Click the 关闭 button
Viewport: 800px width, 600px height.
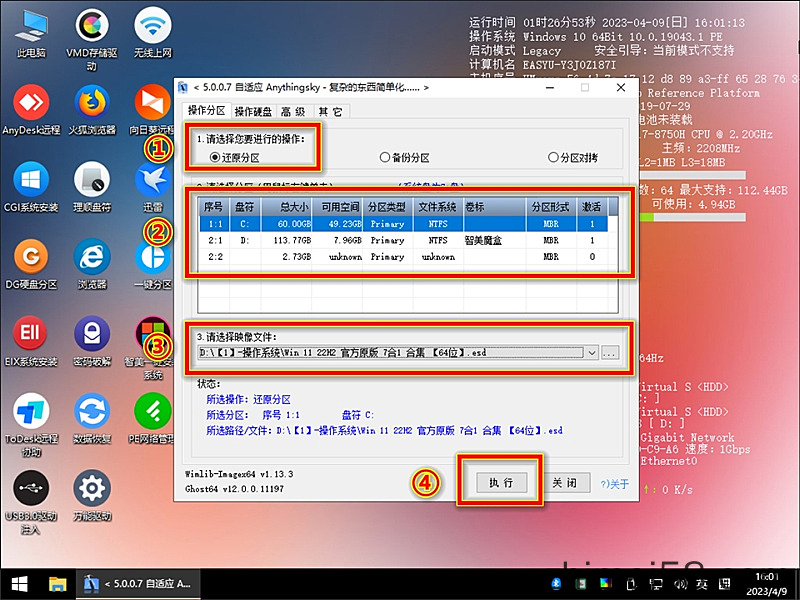coord(565,482)
